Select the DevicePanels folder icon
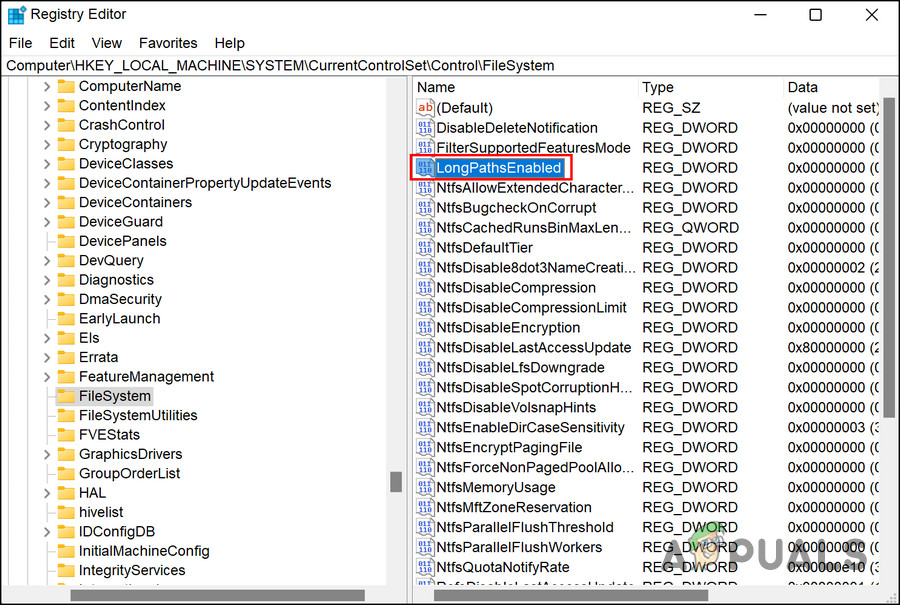This screenshot has height=605, width=900. 66,241
